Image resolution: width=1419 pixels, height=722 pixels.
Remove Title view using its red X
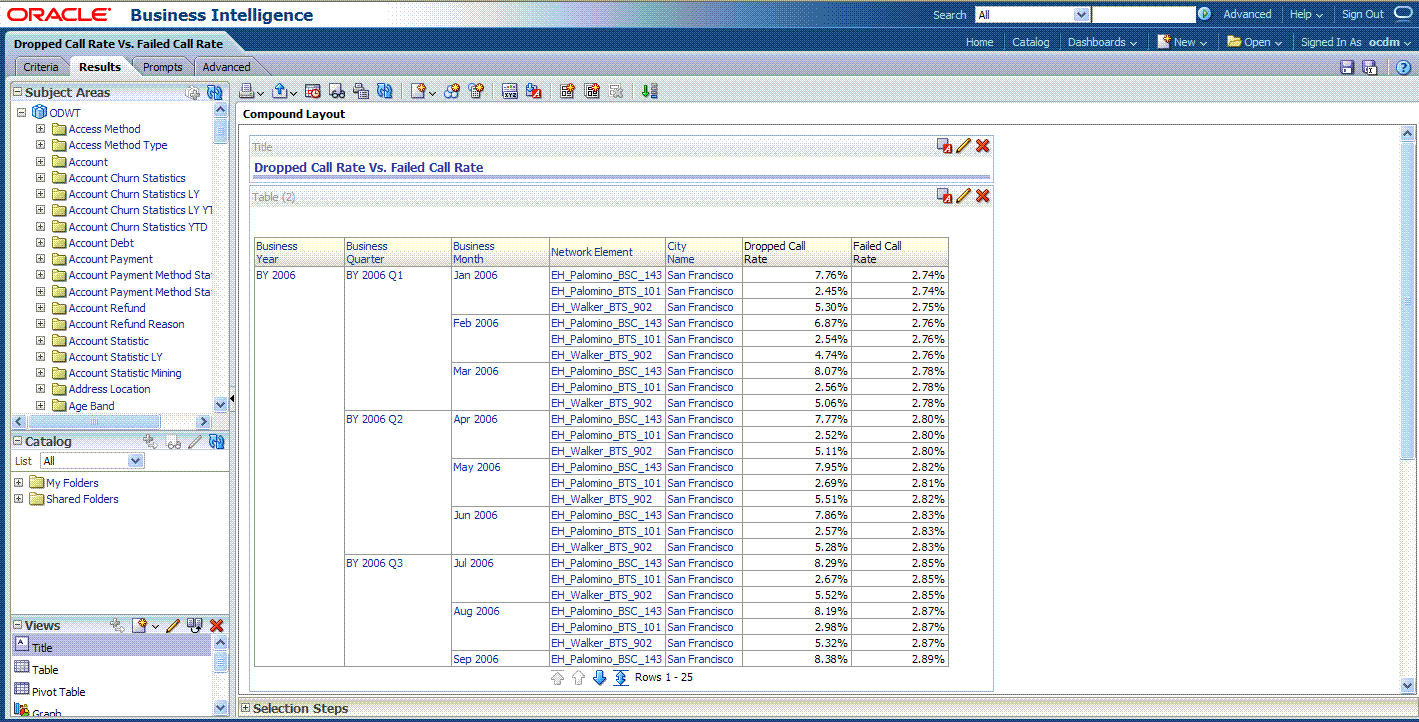983,146
